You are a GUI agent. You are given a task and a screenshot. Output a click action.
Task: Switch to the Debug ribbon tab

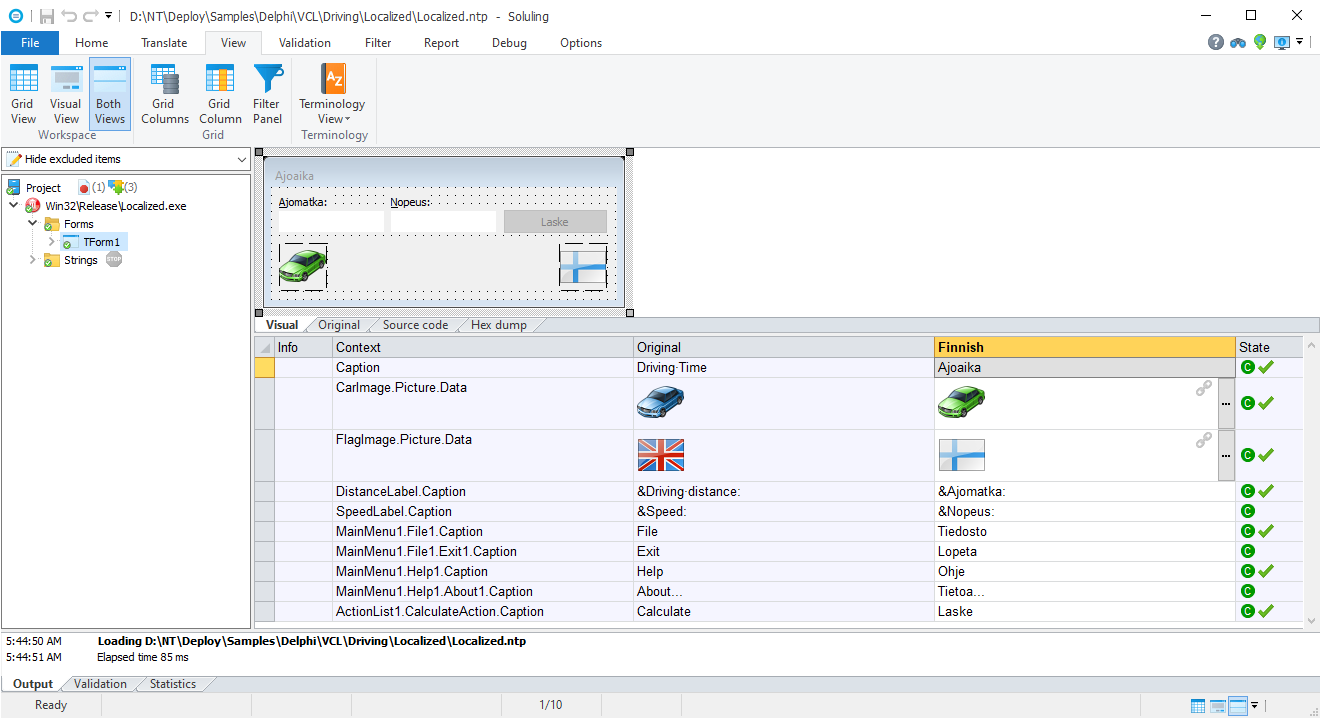pyautogui.click(x=509, y=43)
